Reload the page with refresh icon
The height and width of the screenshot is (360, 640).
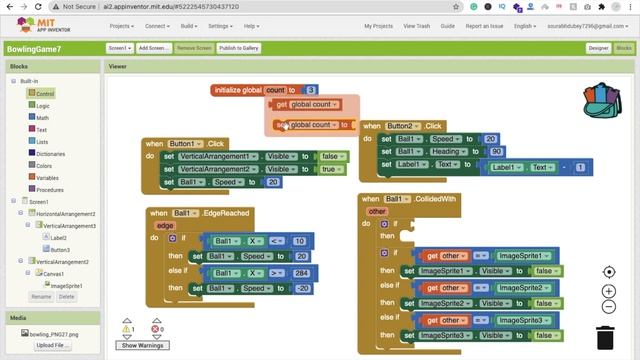tap(38, 7)
